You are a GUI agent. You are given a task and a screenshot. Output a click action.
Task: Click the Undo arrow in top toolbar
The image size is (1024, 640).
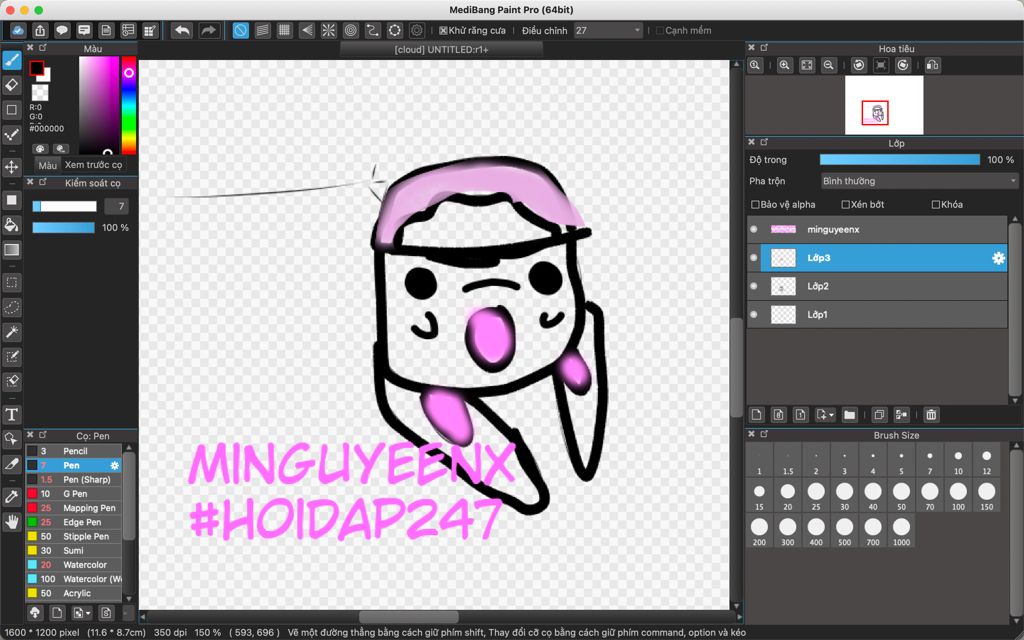point(182,30)
